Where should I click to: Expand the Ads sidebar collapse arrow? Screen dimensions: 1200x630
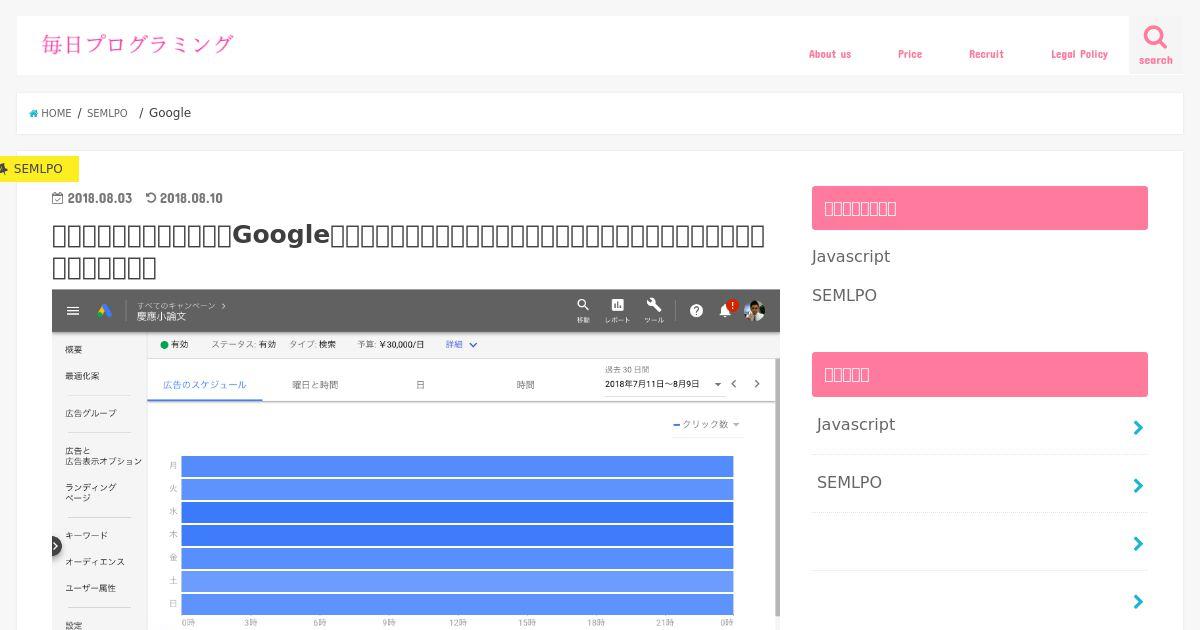[x=56, y=546]
